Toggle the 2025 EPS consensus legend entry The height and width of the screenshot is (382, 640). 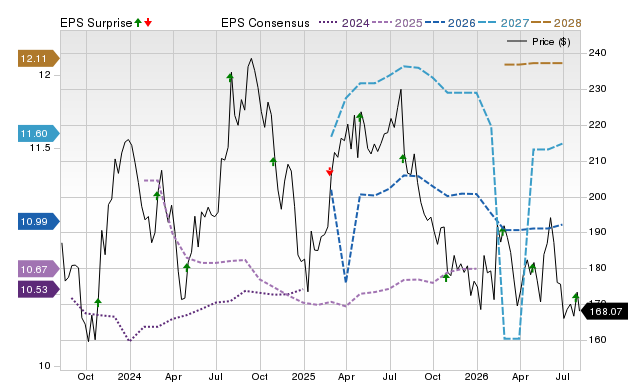(397, 23)
